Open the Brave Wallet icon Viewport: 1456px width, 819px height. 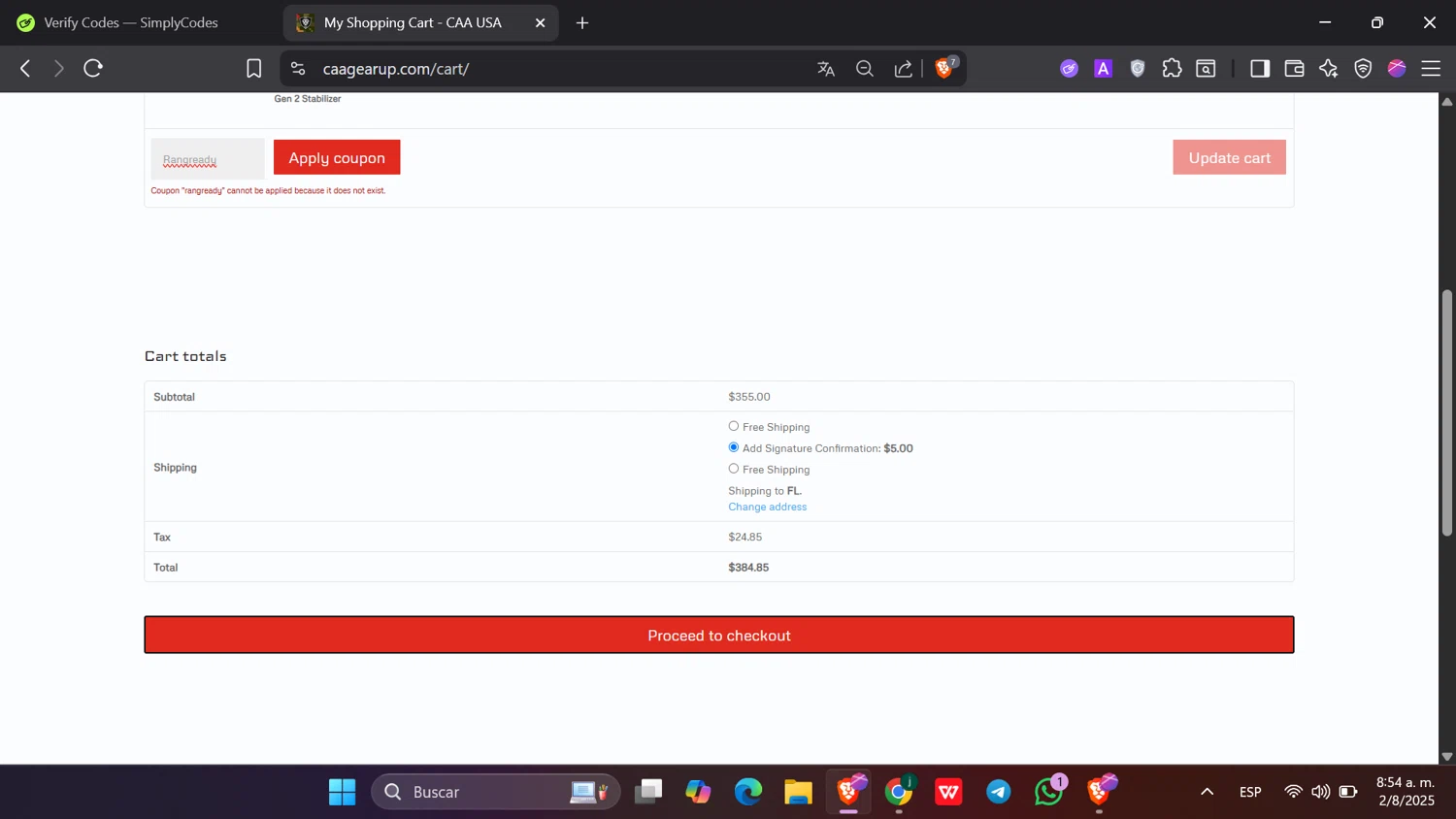[x=1294, y=69]
